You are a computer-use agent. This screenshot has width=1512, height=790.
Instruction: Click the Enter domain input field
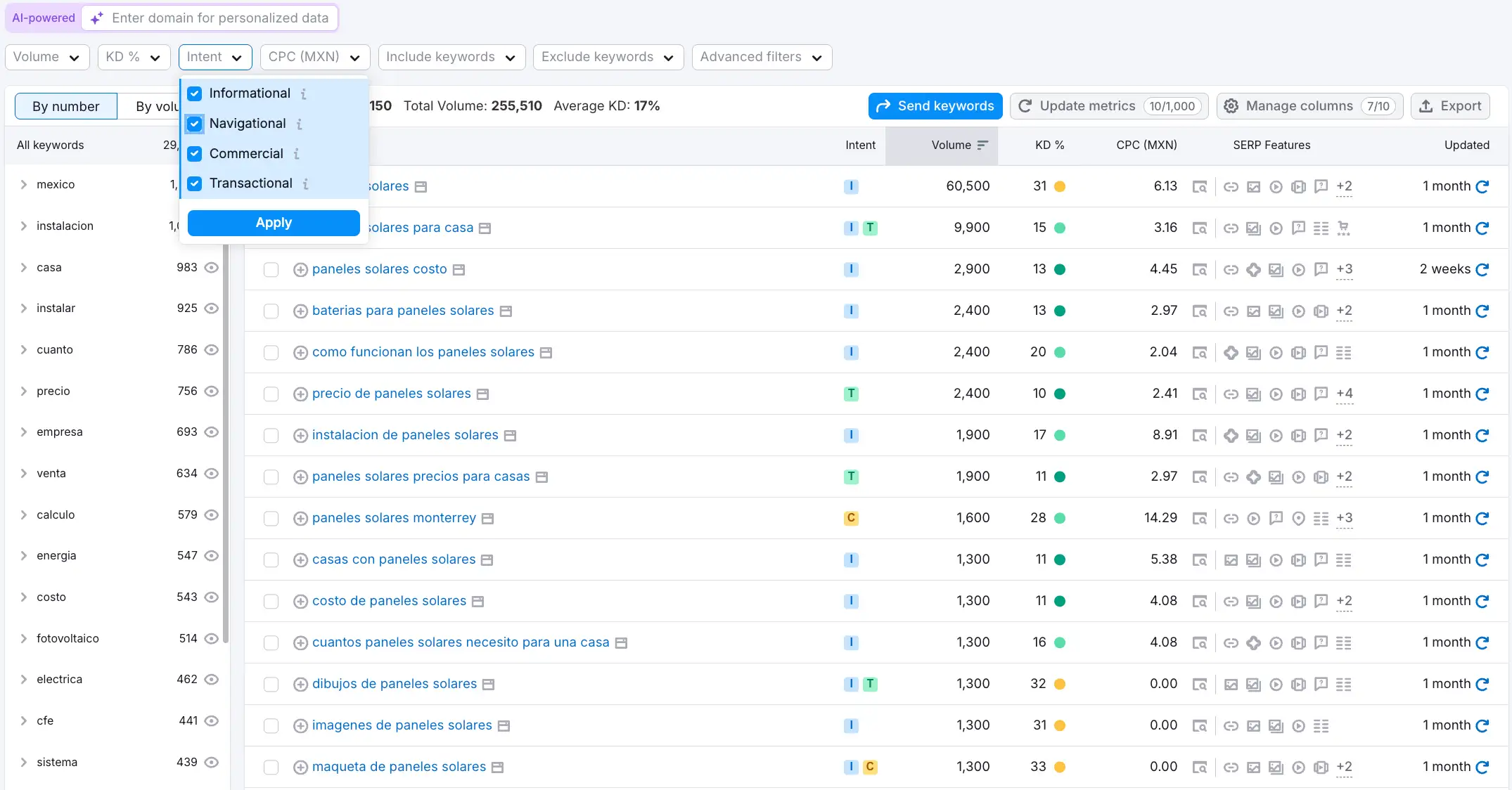pyautogui.click(x=220, y=18)
